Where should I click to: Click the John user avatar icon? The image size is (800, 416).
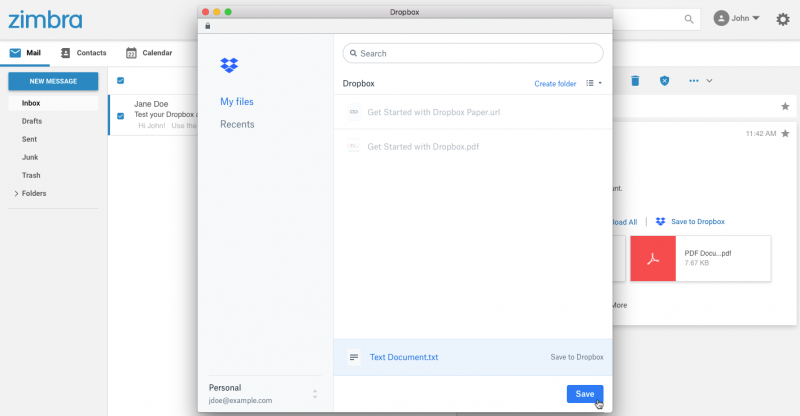[721, 18]
